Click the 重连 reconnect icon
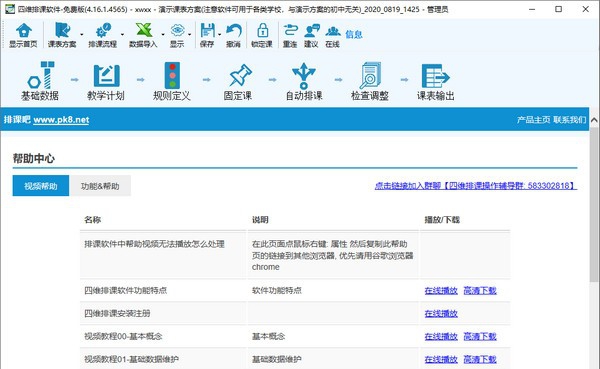Viewport: 600px width, 369px height. click(x=290, y=30)
